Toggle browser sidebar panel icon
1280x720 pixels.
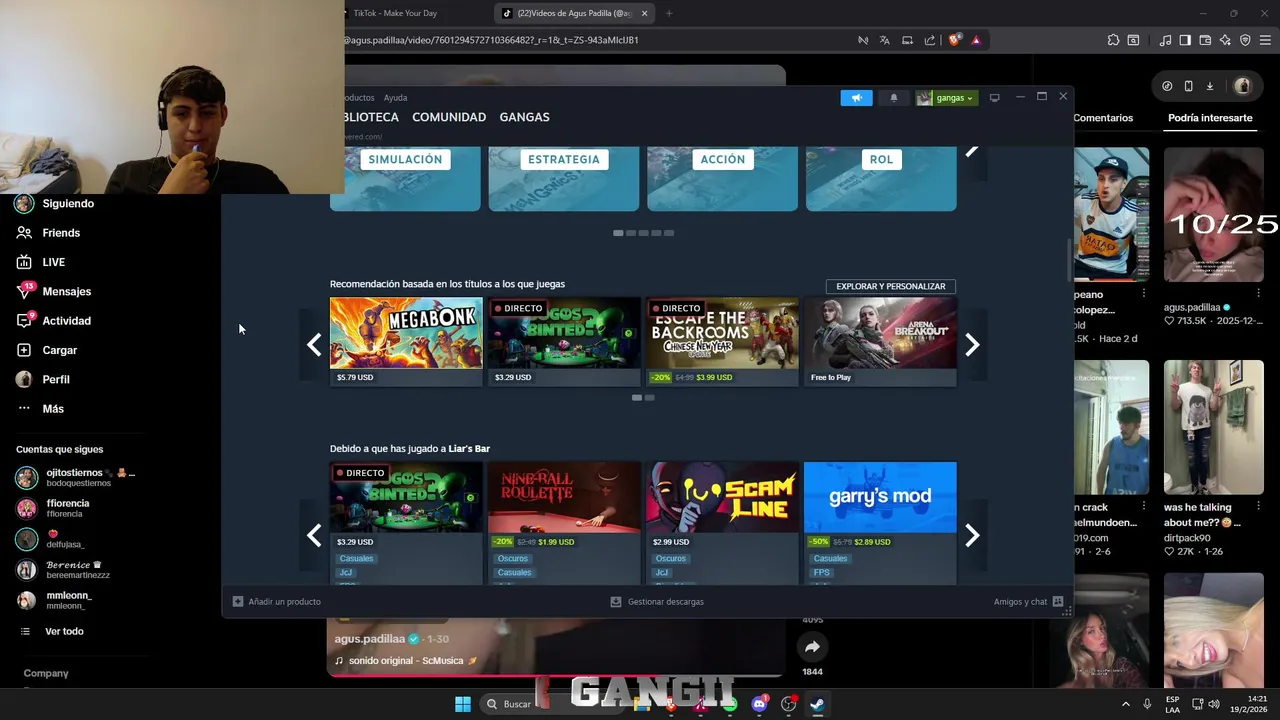click(x=1185, y=40)
